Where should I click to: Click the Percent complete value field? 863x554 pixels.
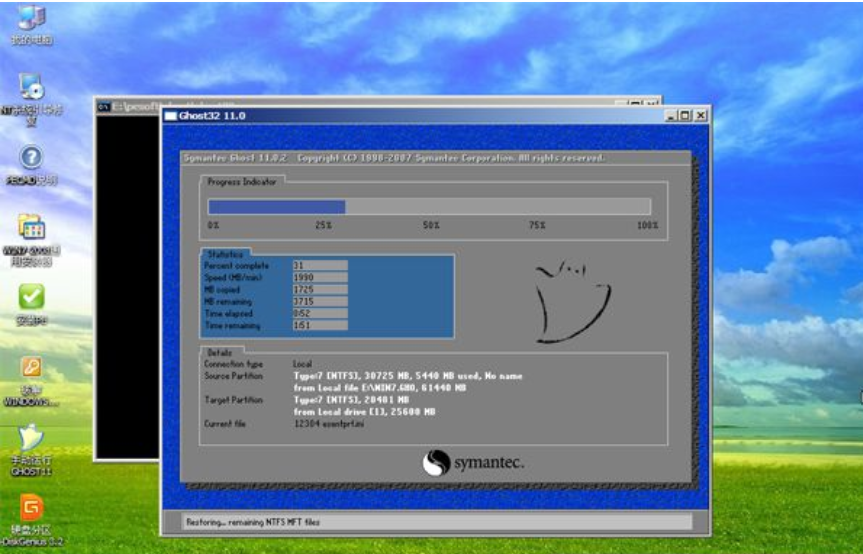click(319, 266)
